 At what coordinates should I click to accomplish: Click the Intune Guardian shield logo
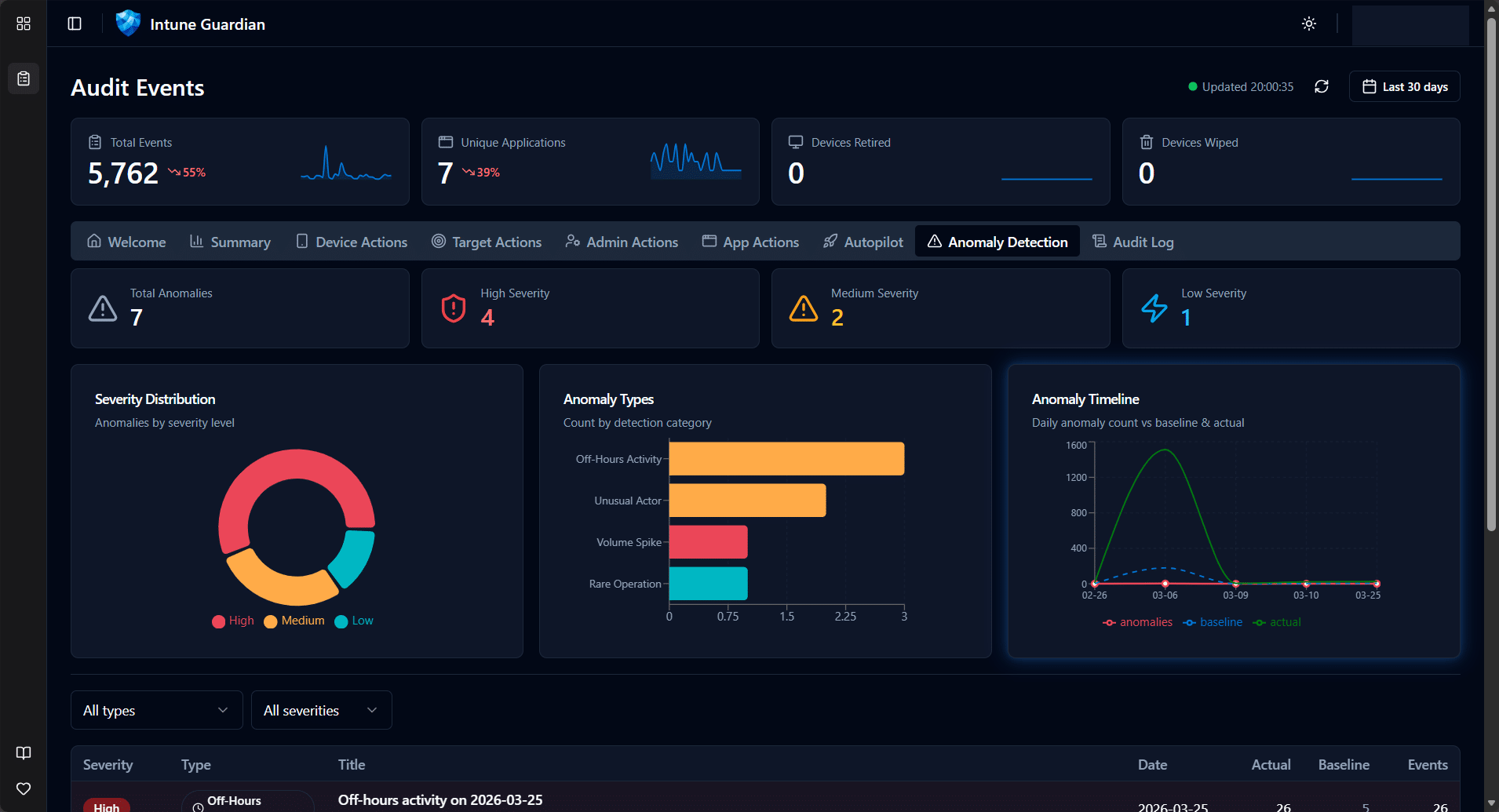pyautogui.click(x=128, y=24)
